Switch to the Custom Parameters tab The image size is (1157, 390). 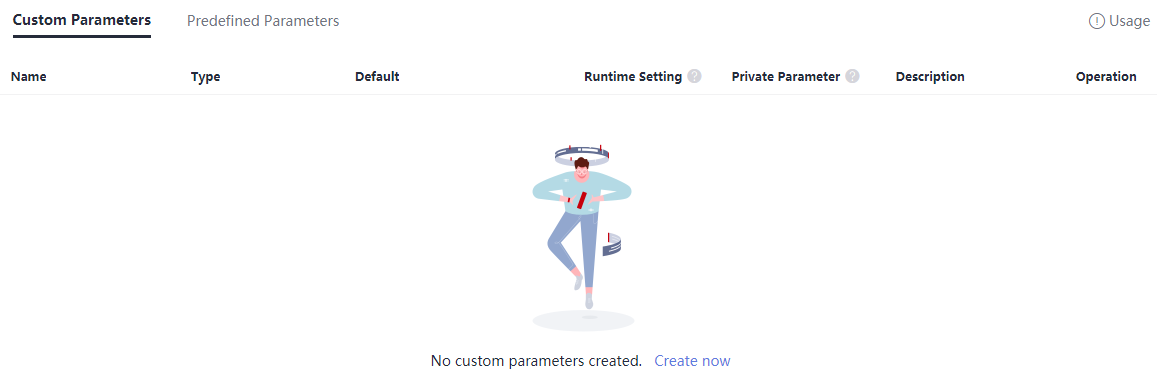tap(82, 21)
